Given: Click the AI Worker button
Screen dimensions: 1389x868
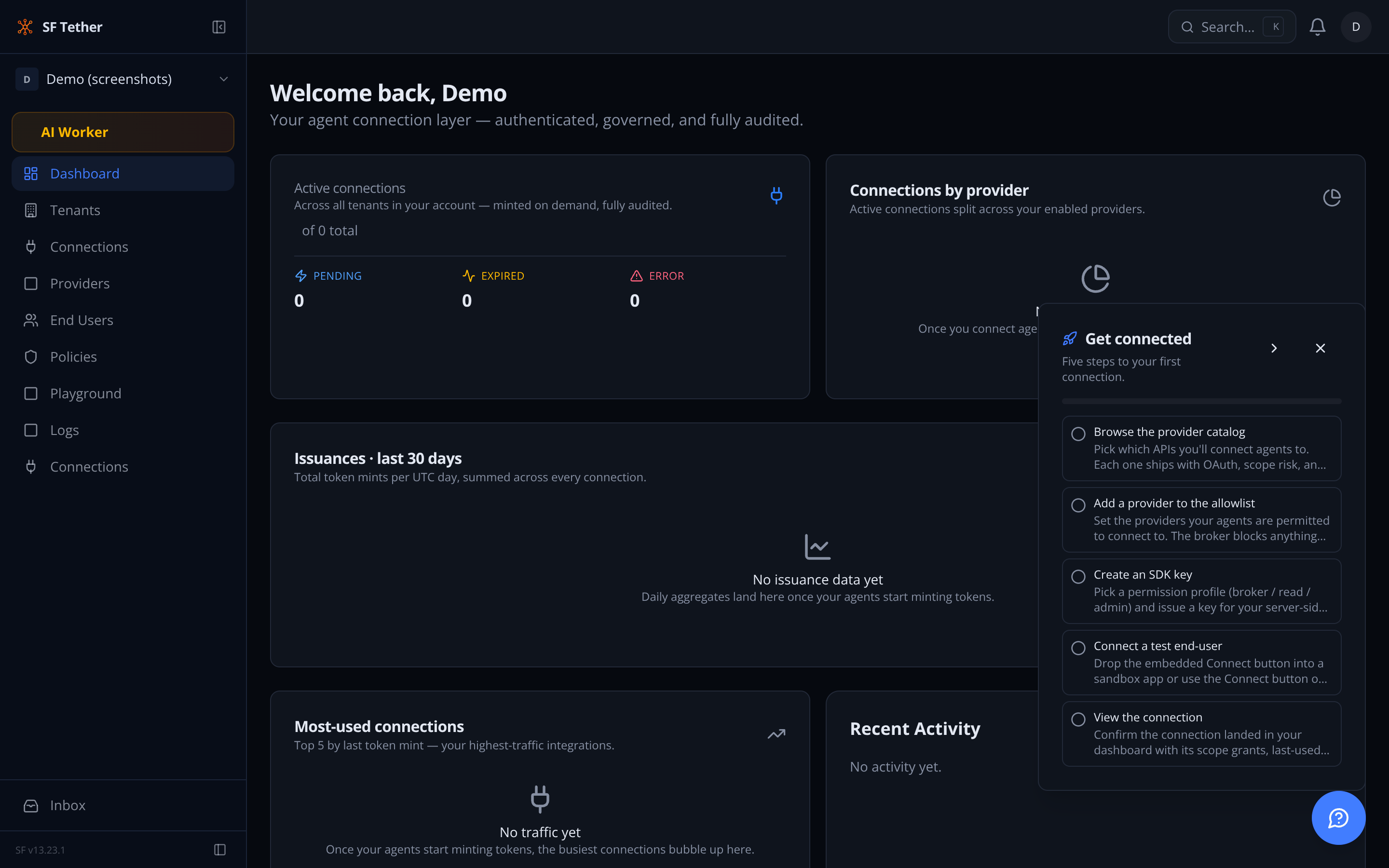Looking at the screenshot, I should (123, 132).
